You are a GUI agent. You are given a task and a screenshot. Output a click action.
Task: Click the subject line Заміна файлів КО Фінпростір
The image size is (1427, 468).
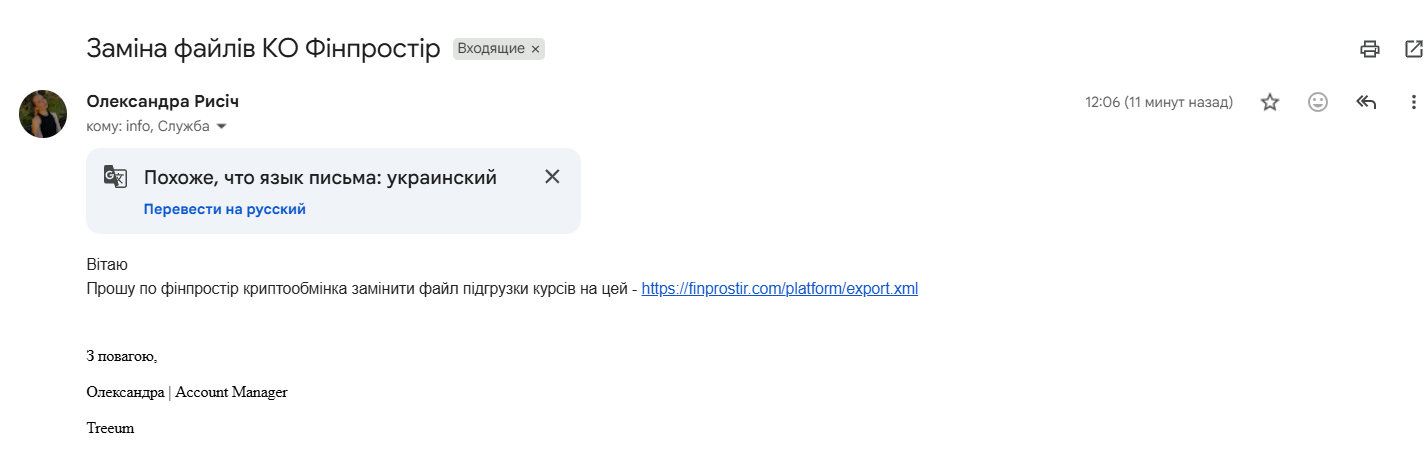(264, 49)
